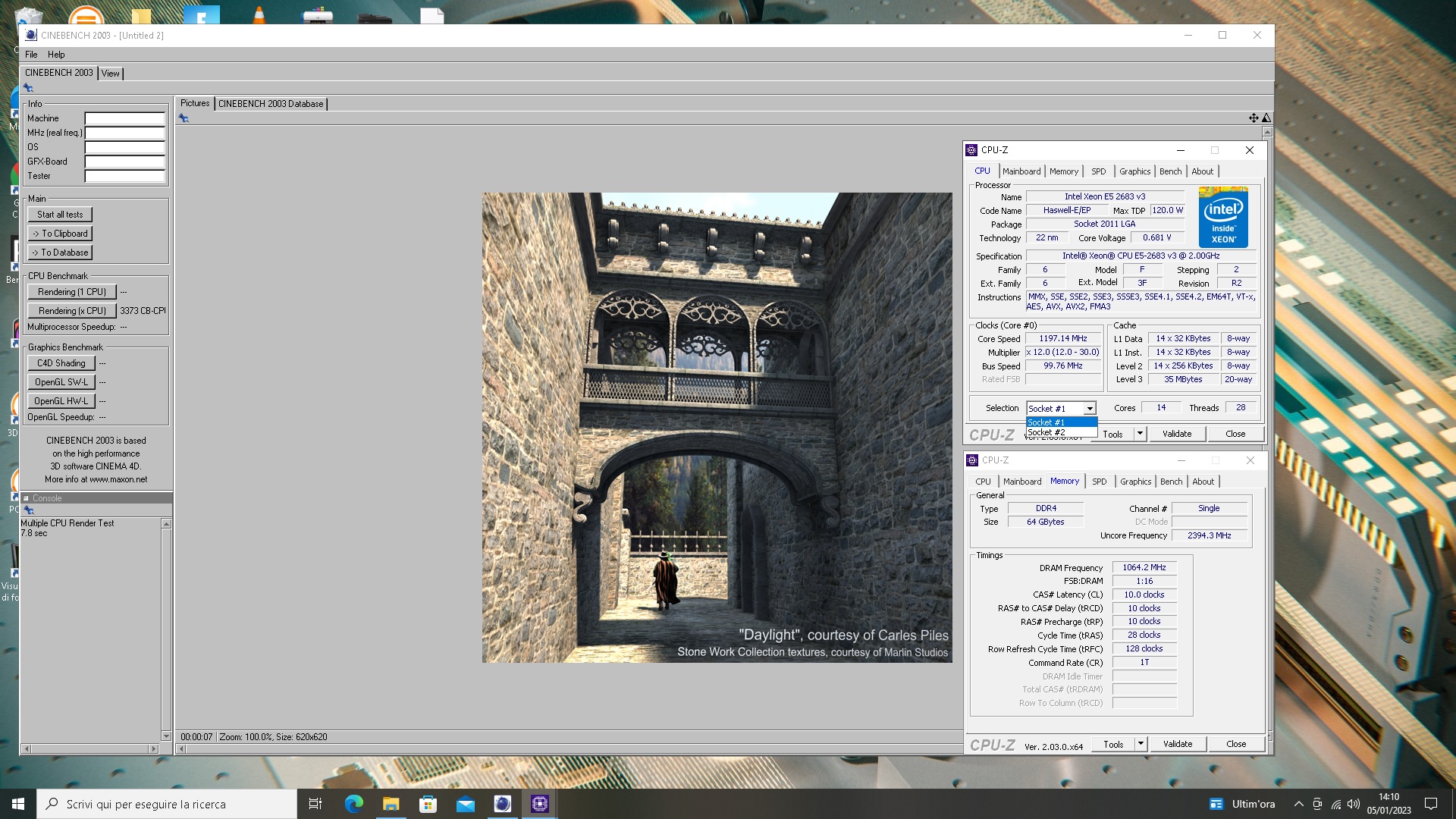Click Close in the CPU-Z Memory window
Screen dimensions: 1456x819
pyautogui.click(x=1236, y=744)
